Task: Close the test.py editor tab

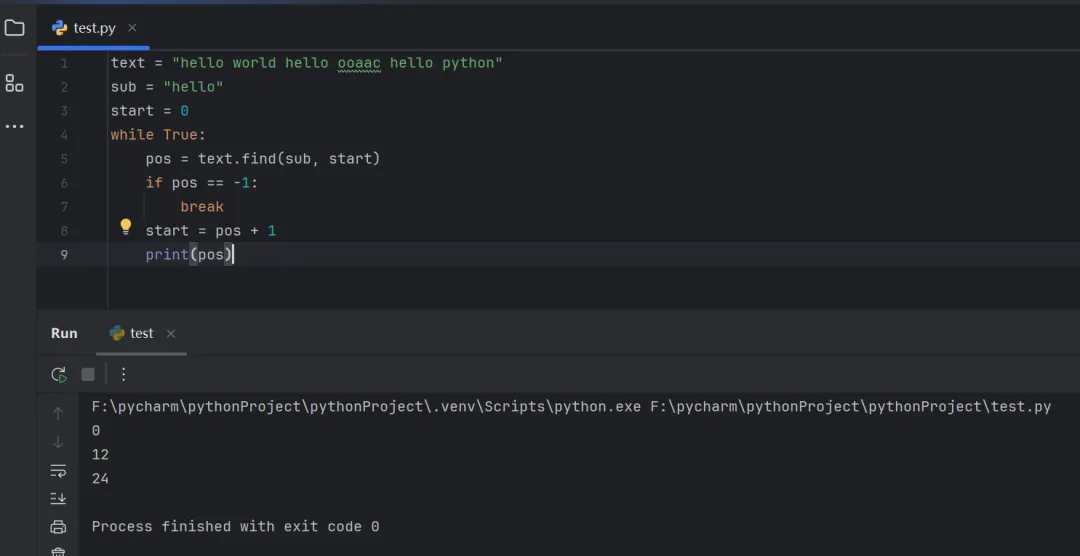Action: pos(133,28)
